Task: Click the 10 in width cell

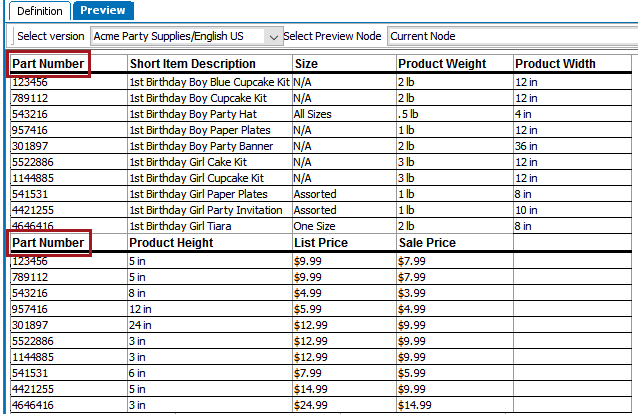Action: [x=572, y=210]
